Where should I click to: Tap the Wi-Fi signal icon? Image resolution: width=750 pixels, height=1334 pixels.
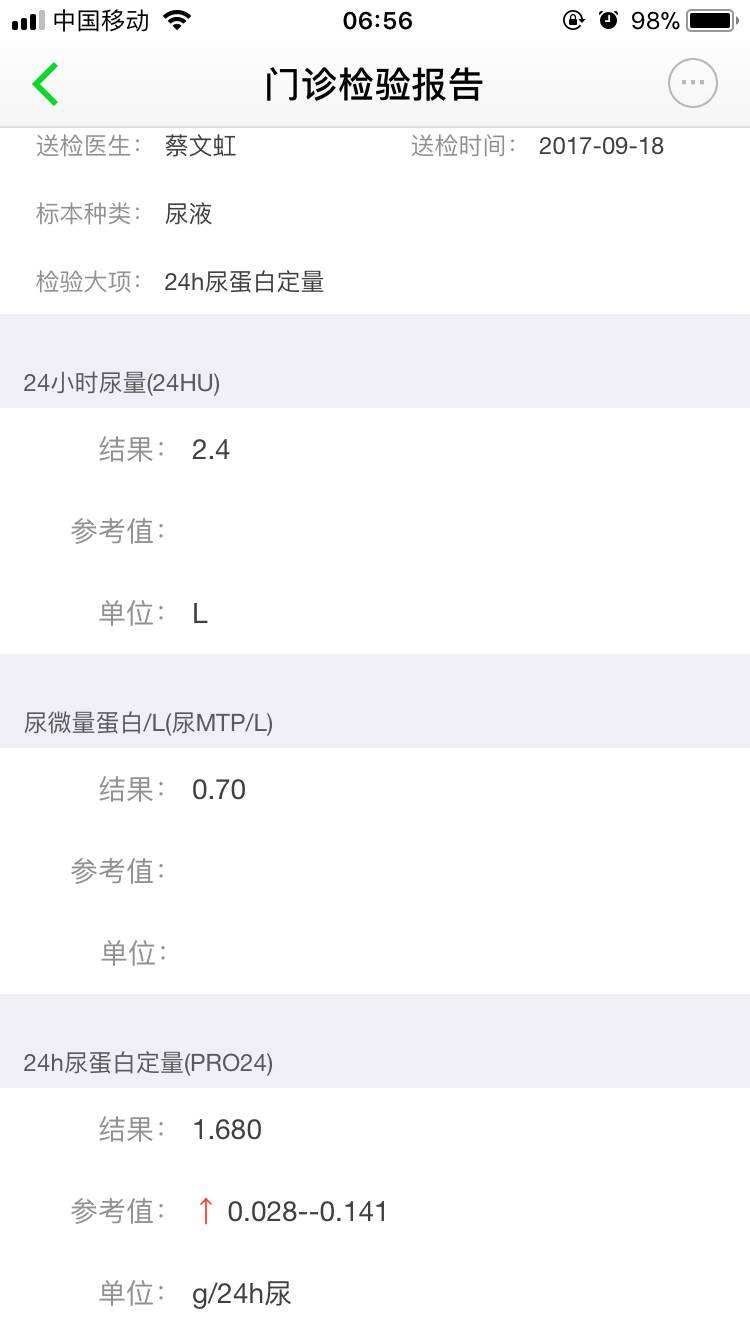point(177,20)
